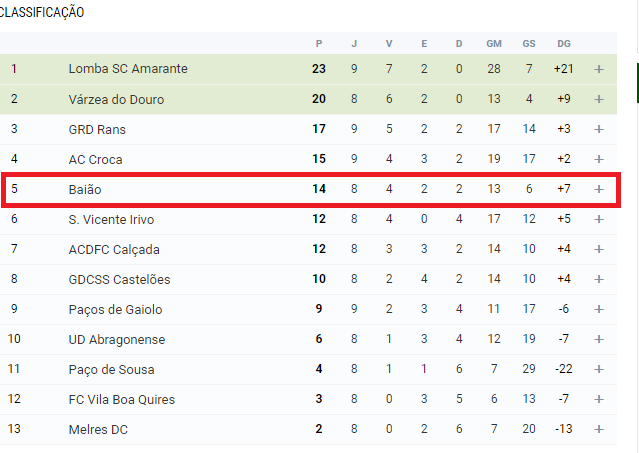
Task: Click the Várzea do Douro team name
Action: point(116,99)
